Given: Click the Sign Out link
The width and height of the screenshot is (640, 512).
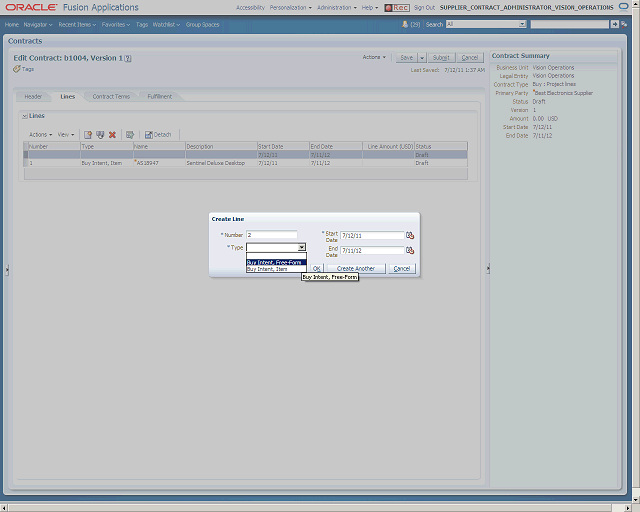Looking at the screenshot, I should (424, 7).
